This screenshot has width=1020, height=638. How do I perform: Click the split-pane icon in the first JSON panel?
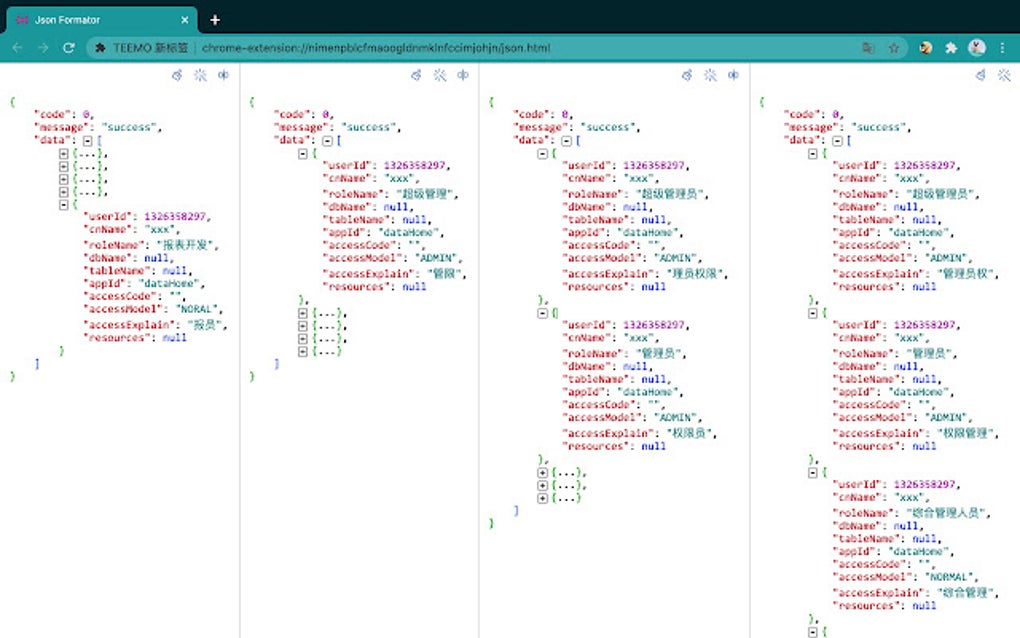223,75
